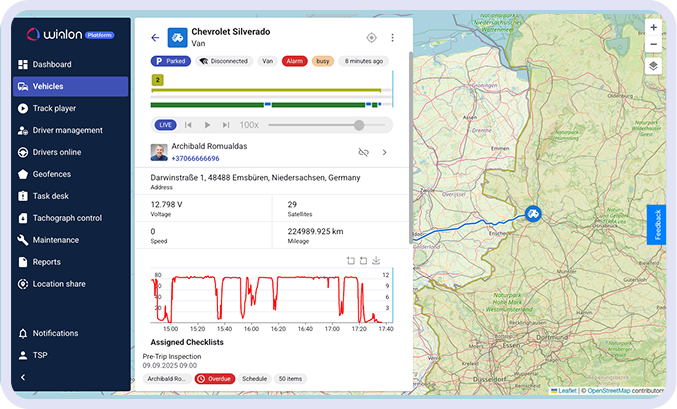
Task: Skip to the track start
Action: click(188, 125)
